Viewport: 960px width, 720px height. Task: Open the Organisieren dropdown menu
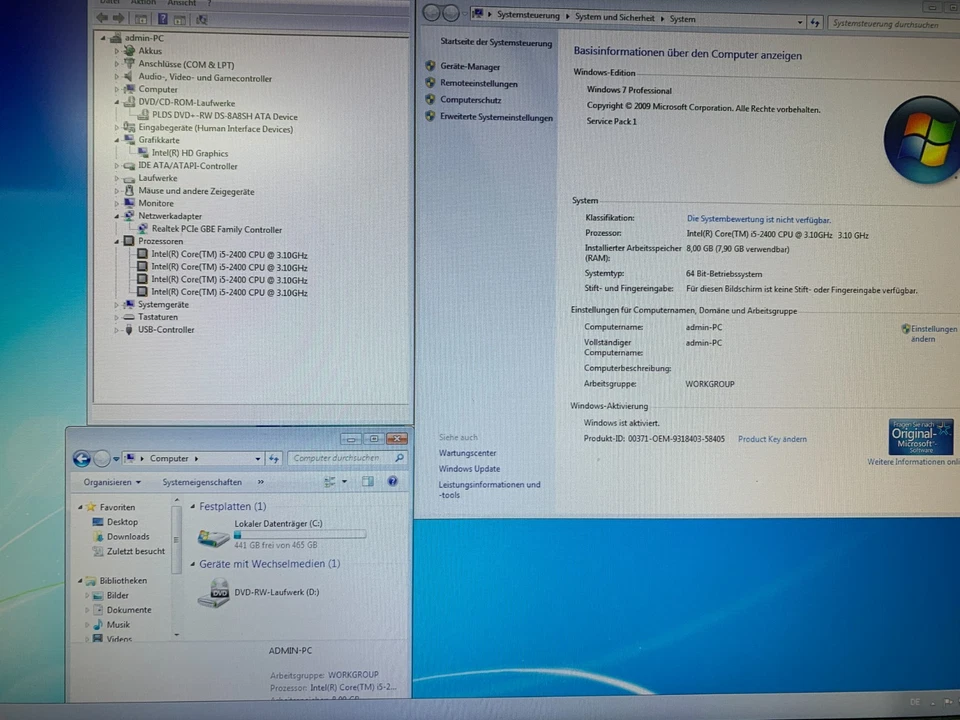click(112, 482)
